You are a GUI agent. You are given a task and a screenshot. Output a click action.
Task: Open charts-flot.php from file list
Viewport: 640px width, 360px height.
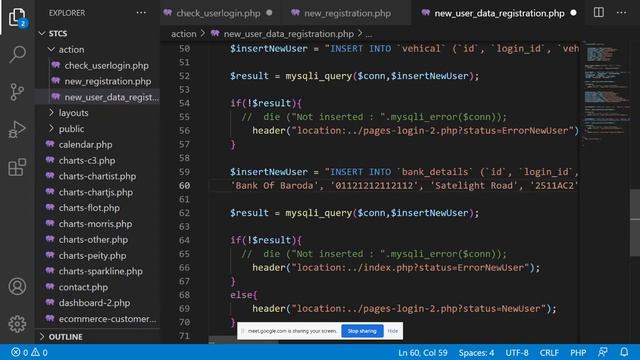pos(89,208)
